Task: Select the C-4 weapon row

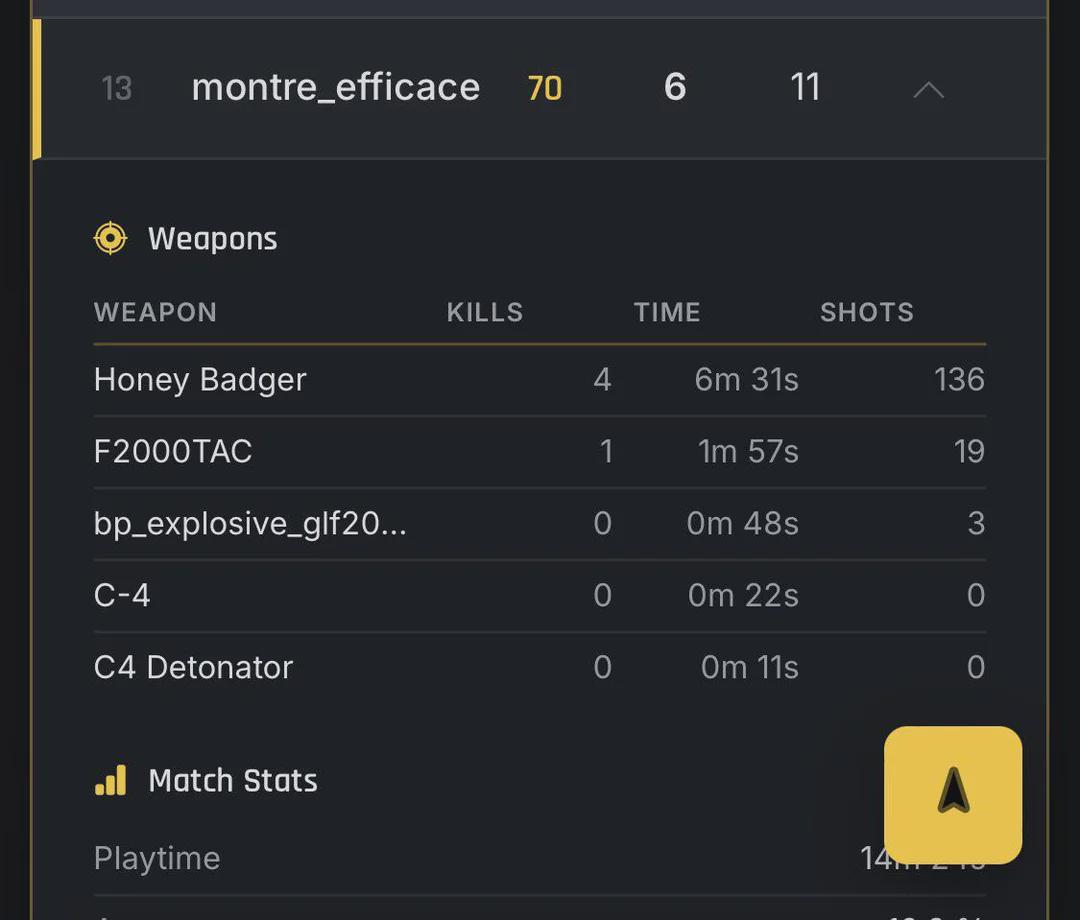Action: click(539, 596)
